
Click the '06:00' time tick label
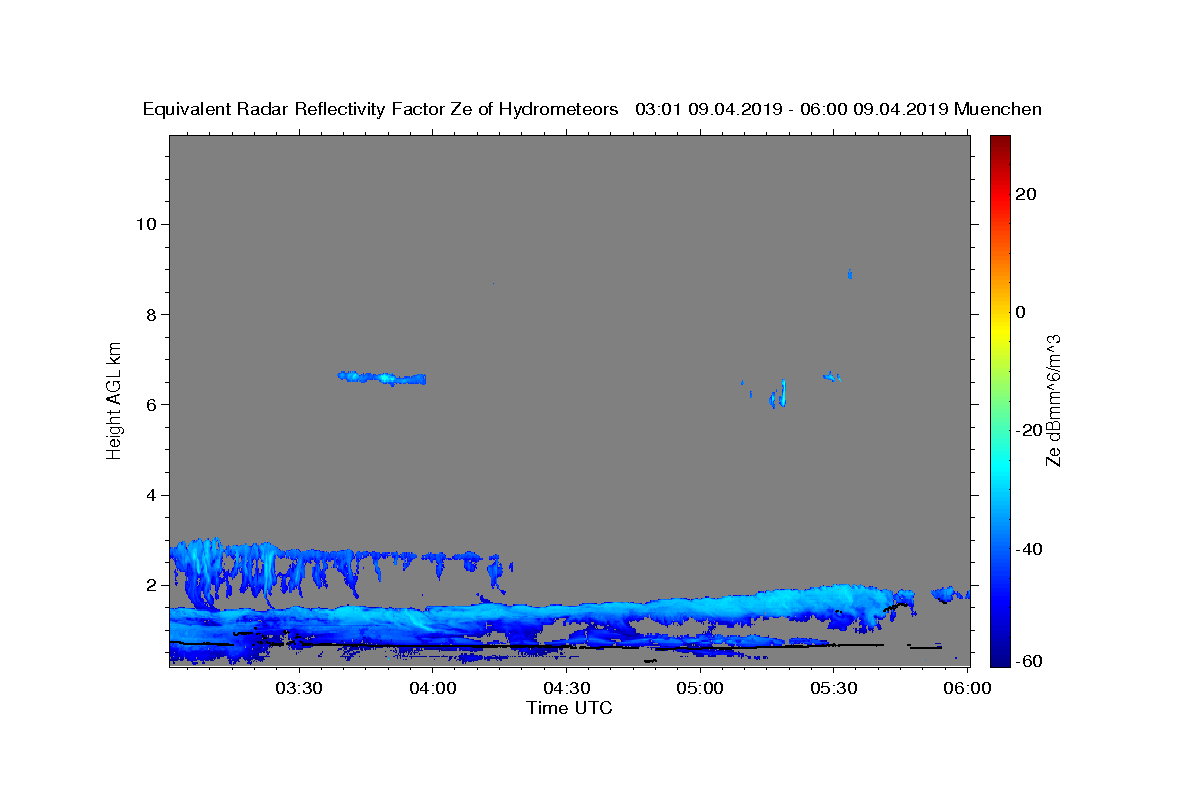click(967, 688)
